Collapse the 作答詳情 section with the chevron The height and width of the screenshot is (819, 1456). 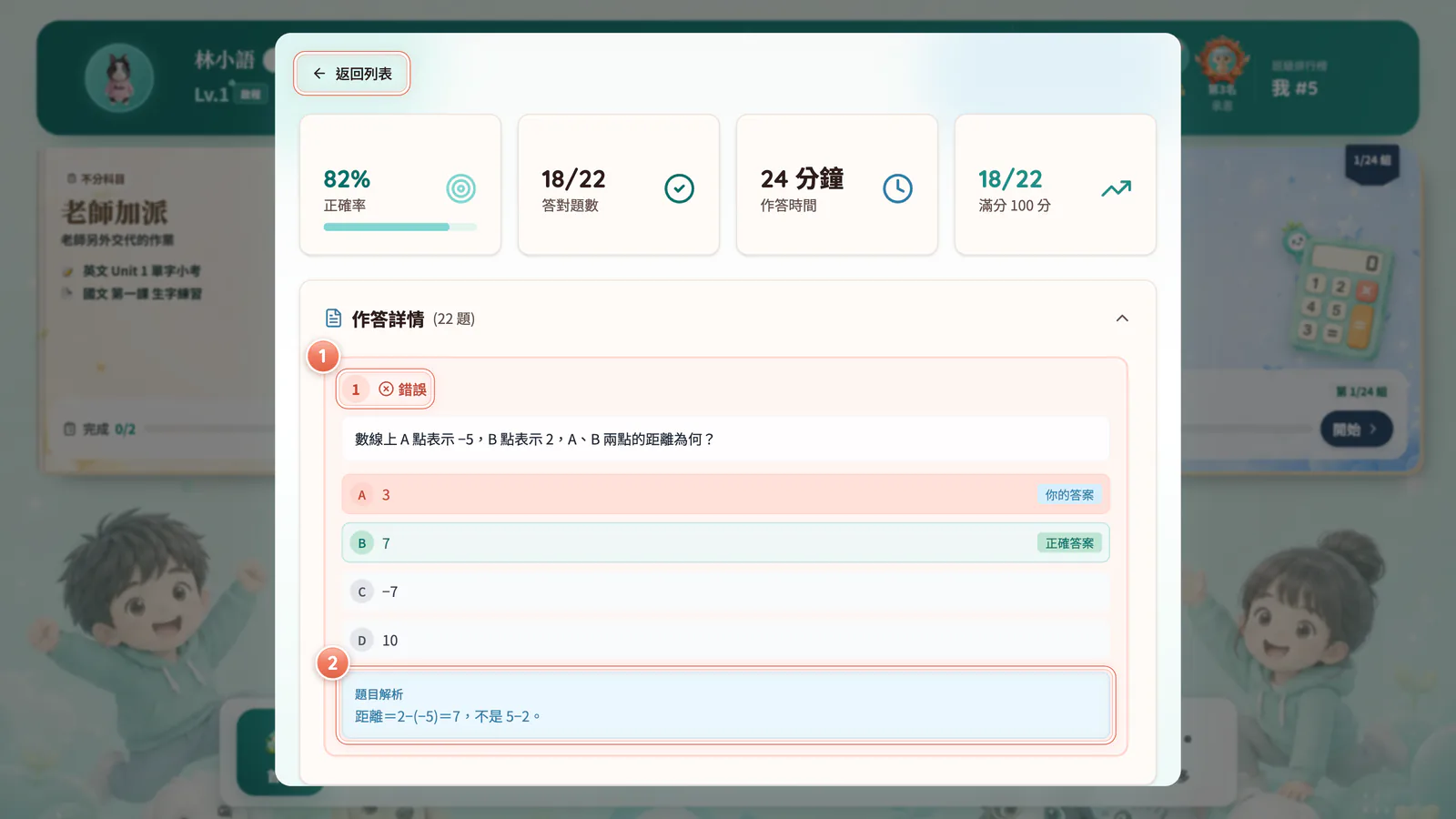point(1122,318)
